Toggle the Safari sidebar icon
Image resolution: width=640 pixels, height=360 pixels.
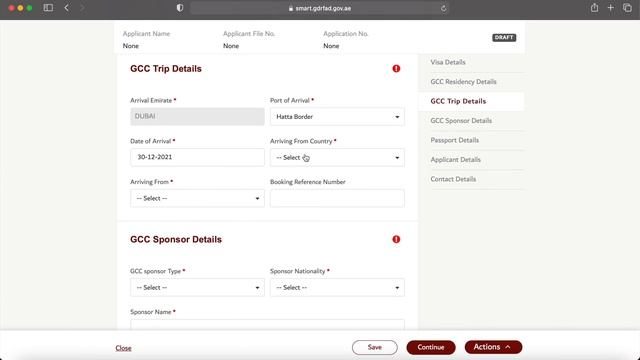point(48,8)
